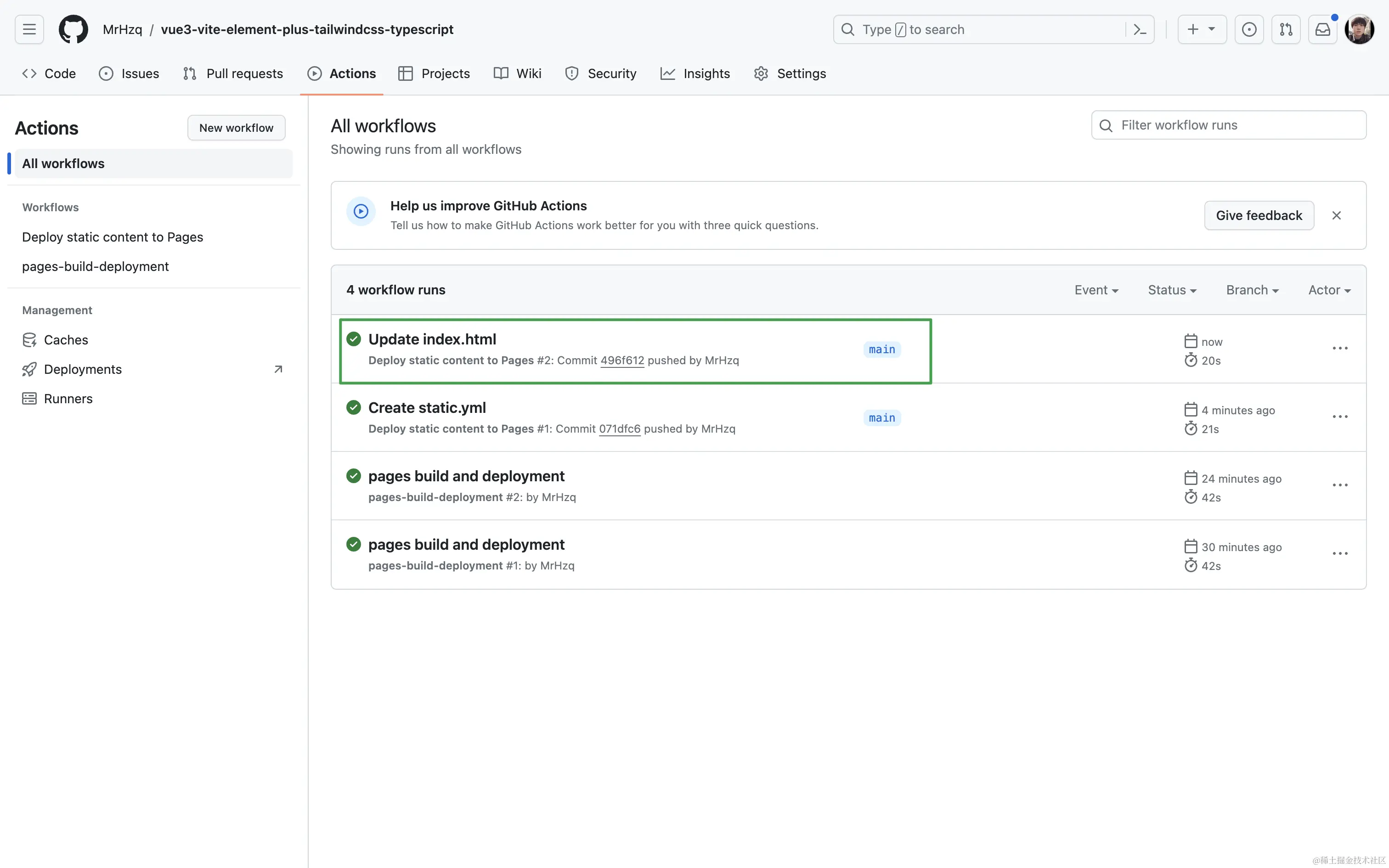Go to the Settings tab
Image resolution: width=1389 pixels, height=868 pixels.
pyautogui.click(x=790, y=73)
